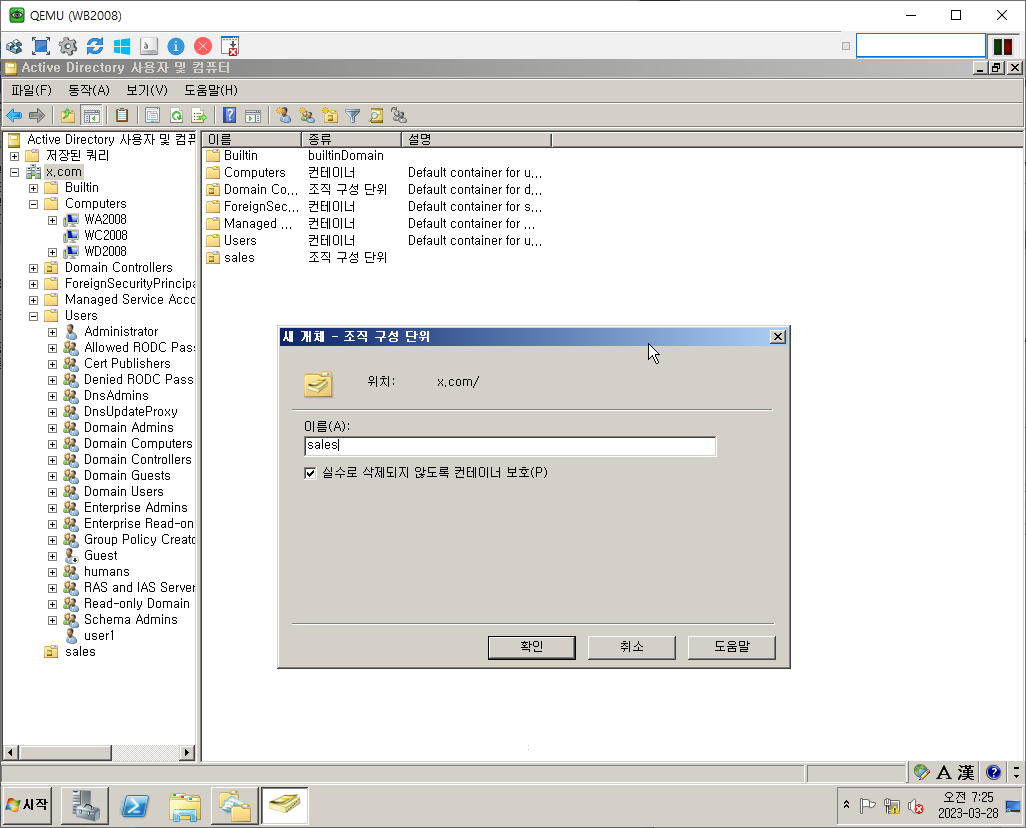Toggle the action pane toolbar icon
Viewport: 1026px width, 828px height.
click(x=253, y=116)
